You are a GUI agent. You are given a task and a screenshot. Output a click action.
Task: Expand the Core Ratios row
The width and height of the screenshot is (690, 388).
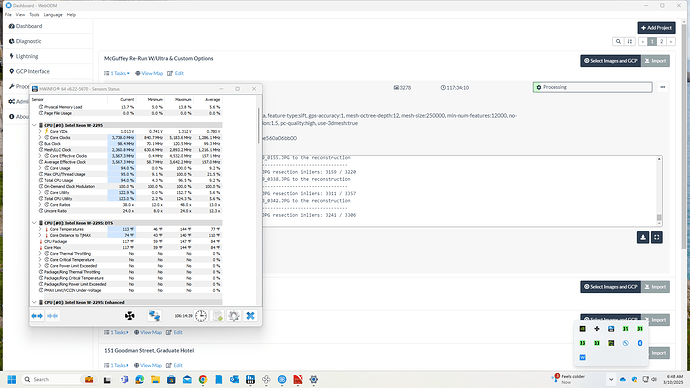(x=40, y=205)
